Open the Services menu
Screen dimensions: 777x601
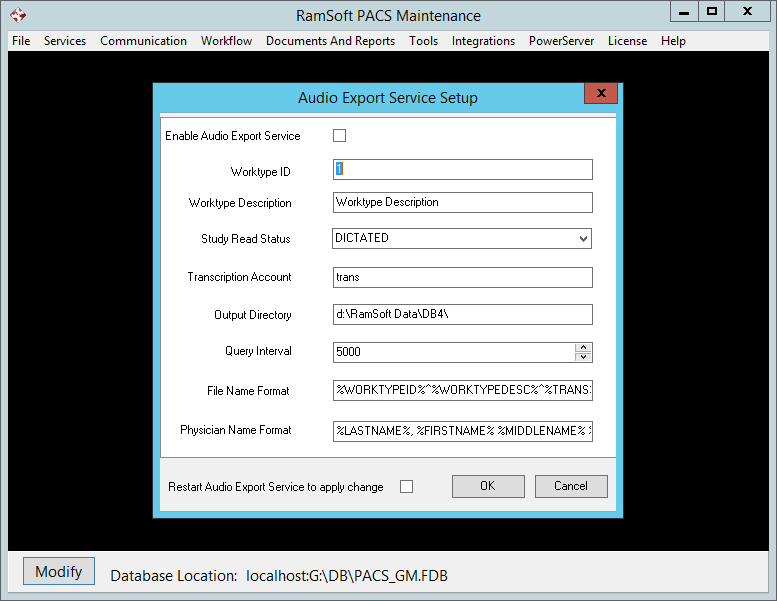click(x=65, y=41)
